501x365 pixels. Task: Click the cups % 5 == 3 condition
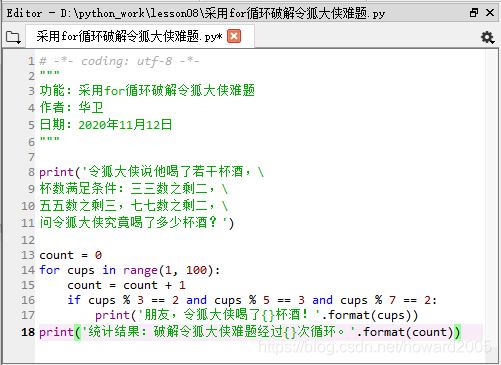coord(259,300)
